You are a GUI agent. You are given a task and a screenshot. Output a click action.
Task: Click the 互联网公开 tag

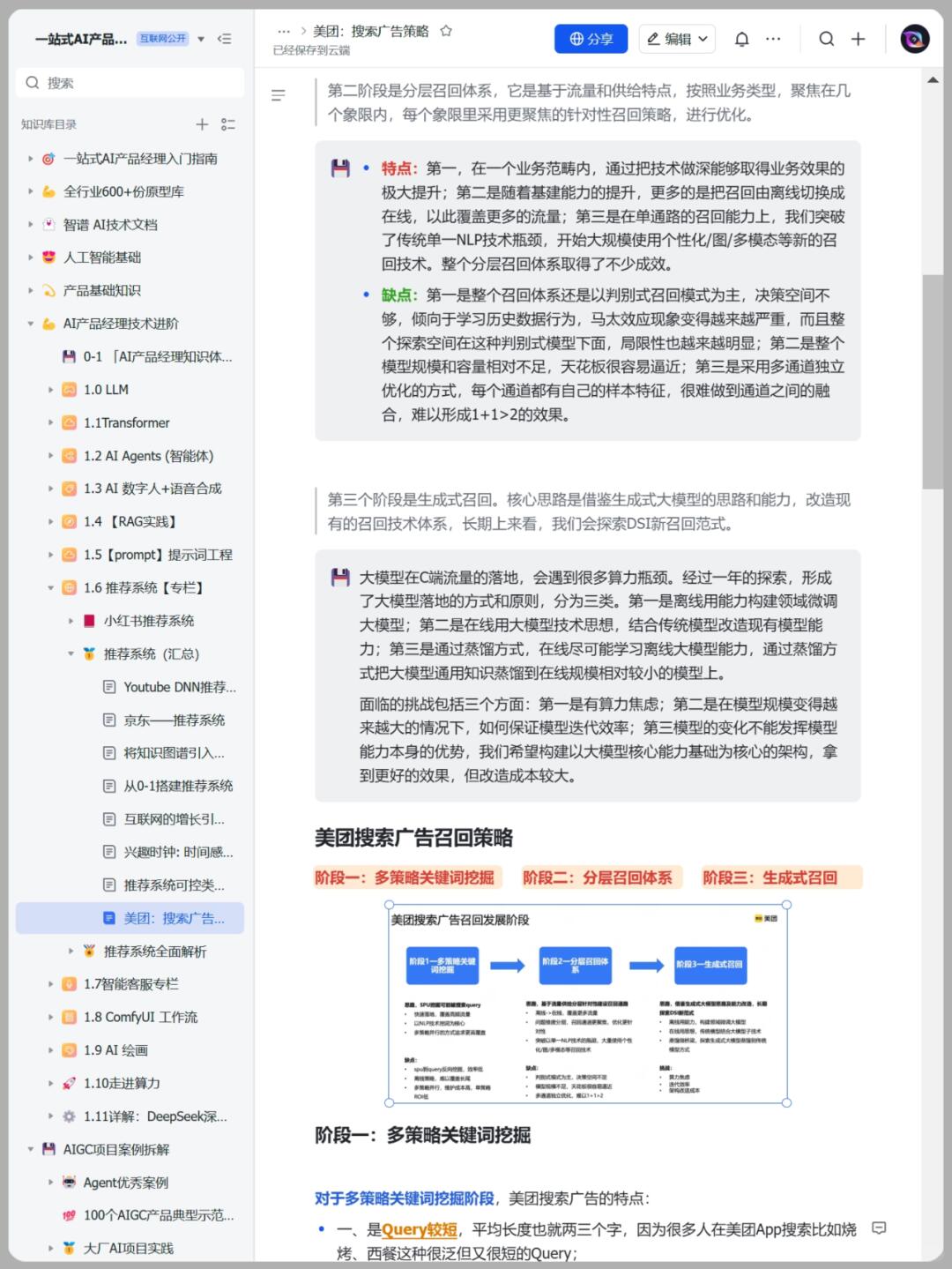click(x=163, y=39)
